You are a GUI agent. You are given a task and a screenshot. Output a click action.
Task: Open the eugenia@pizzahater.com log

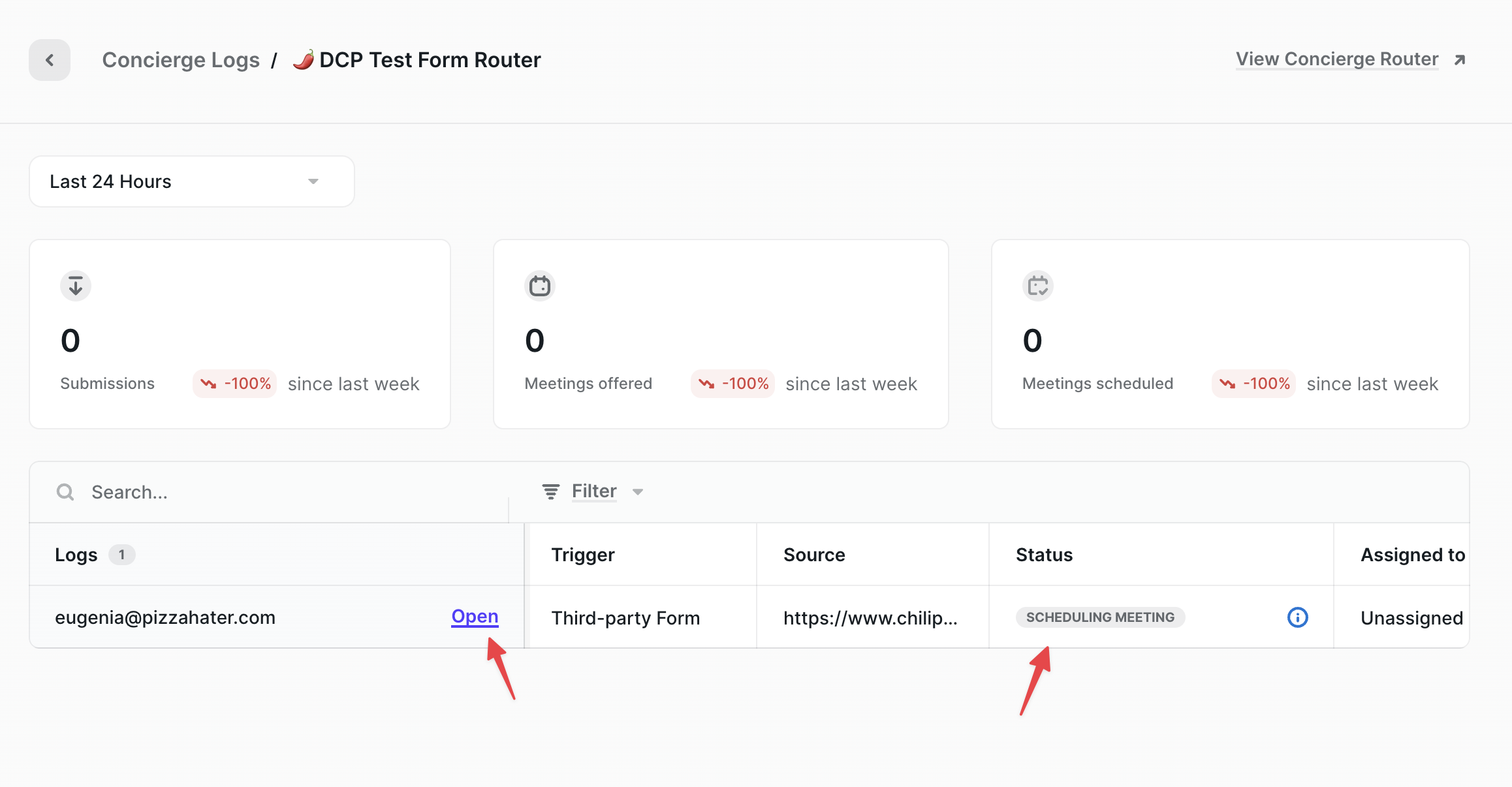click(475, 617)
